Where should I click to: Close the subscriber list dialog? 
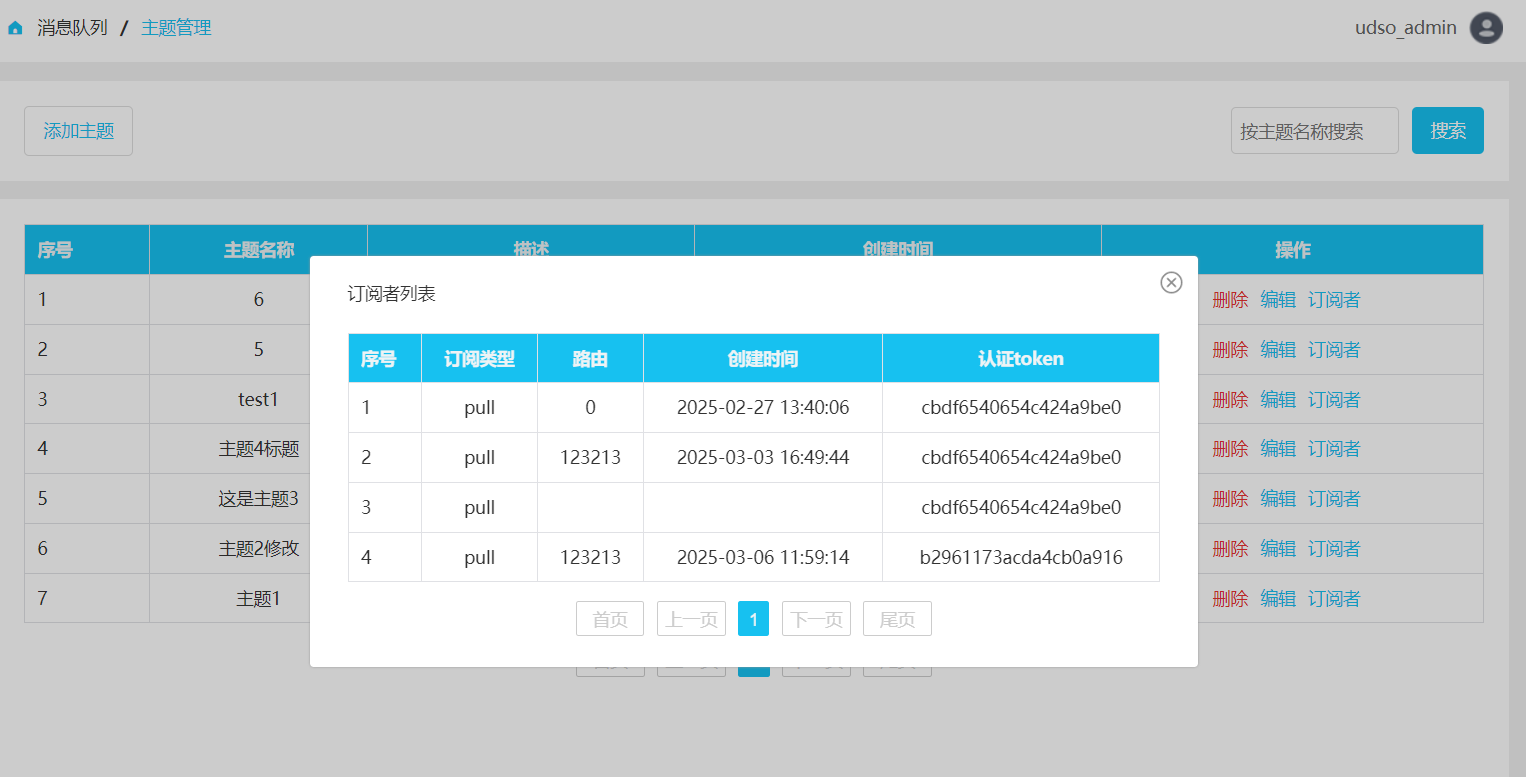pyautogui.click(x=1171, y=283)
